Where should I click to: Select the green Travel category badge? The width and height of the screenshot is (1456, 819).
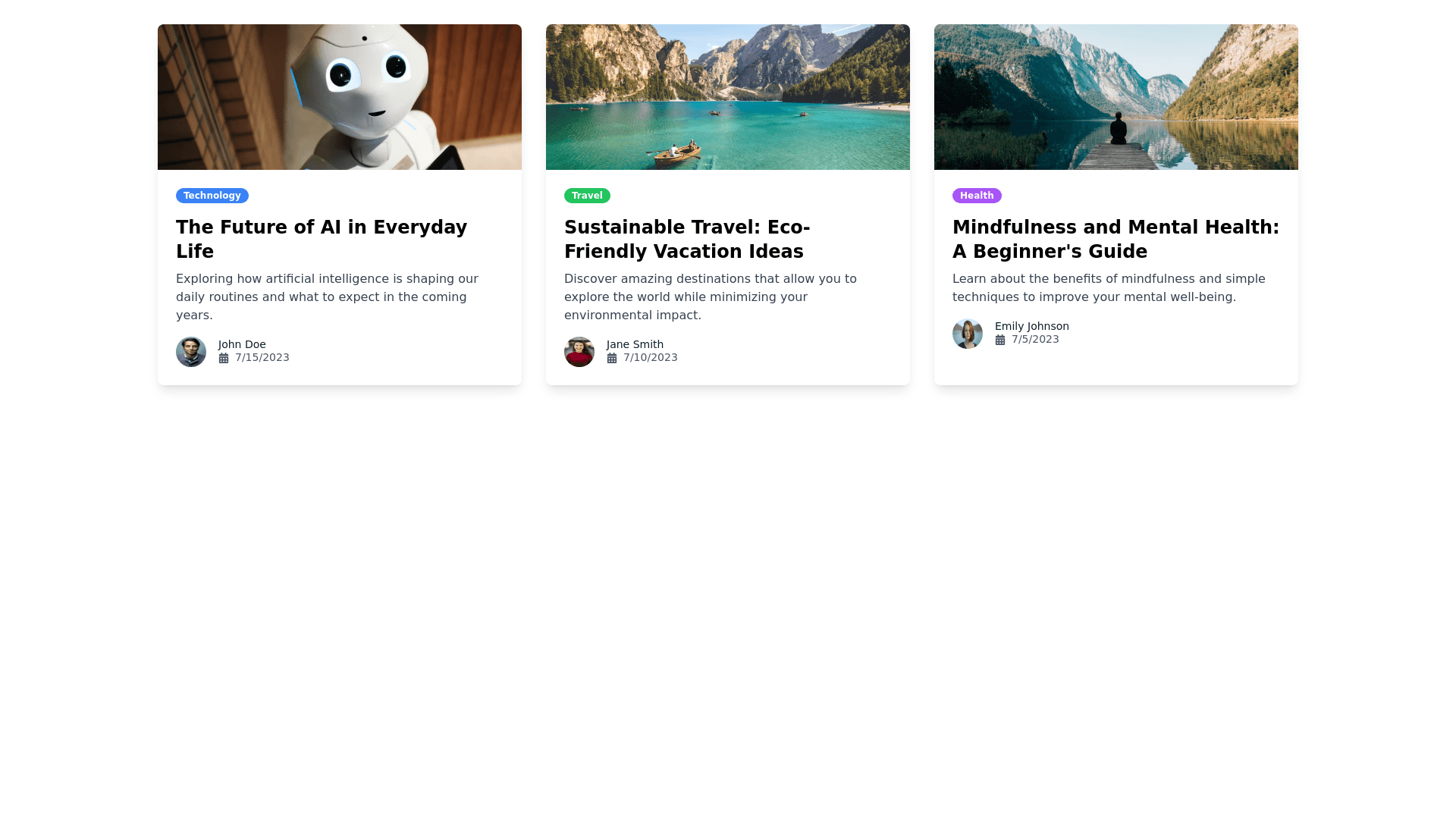[x=587, y=196]
